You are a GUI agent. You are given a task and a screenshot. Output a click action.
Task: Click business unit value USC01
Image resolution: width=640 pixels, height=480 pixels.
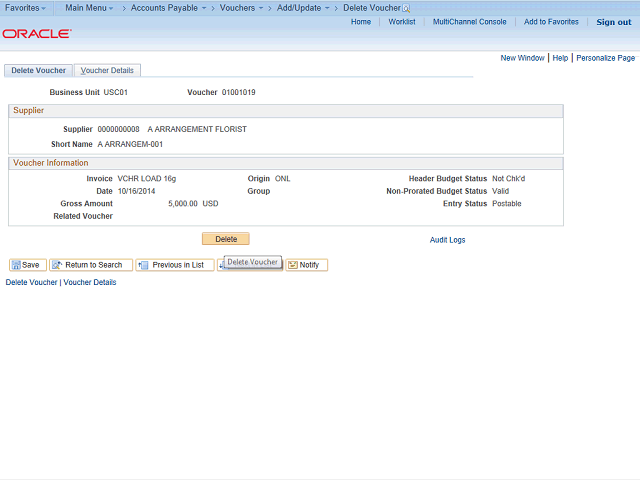coord(116,92)
